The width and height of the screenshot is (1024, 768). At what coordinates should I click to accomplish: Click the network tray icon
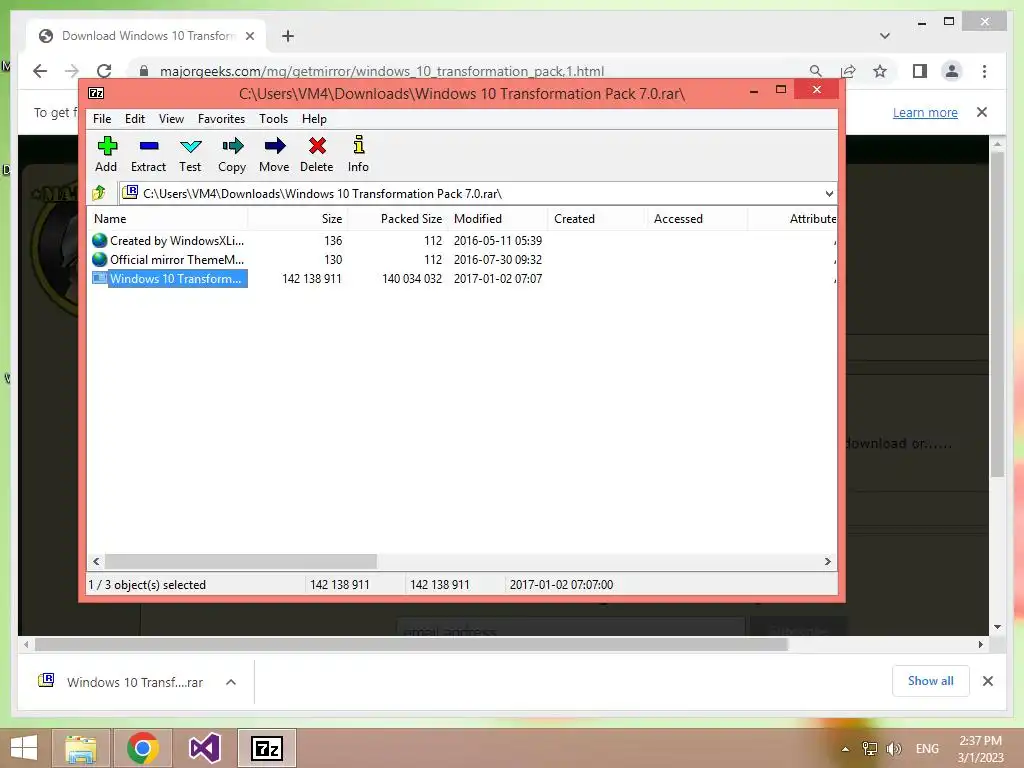[x=869, y=748]
